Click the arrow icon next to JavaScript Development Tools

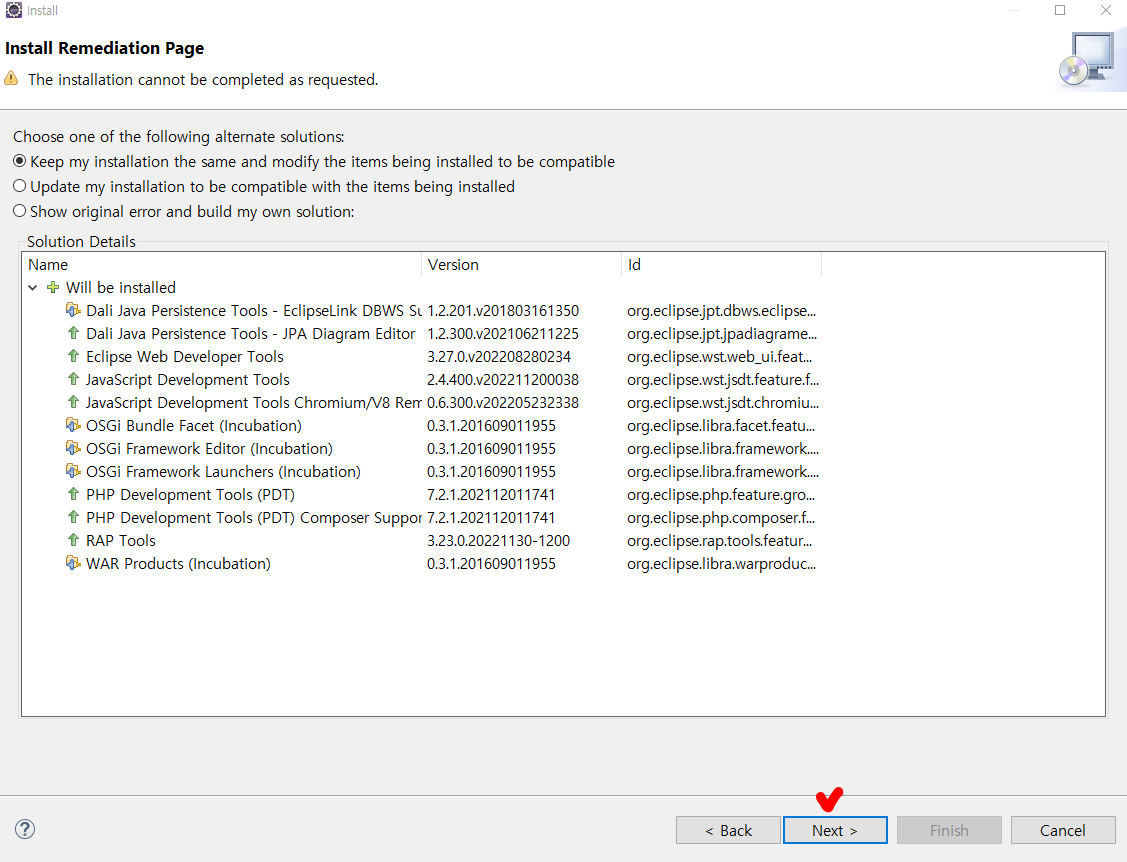(73, 379)
